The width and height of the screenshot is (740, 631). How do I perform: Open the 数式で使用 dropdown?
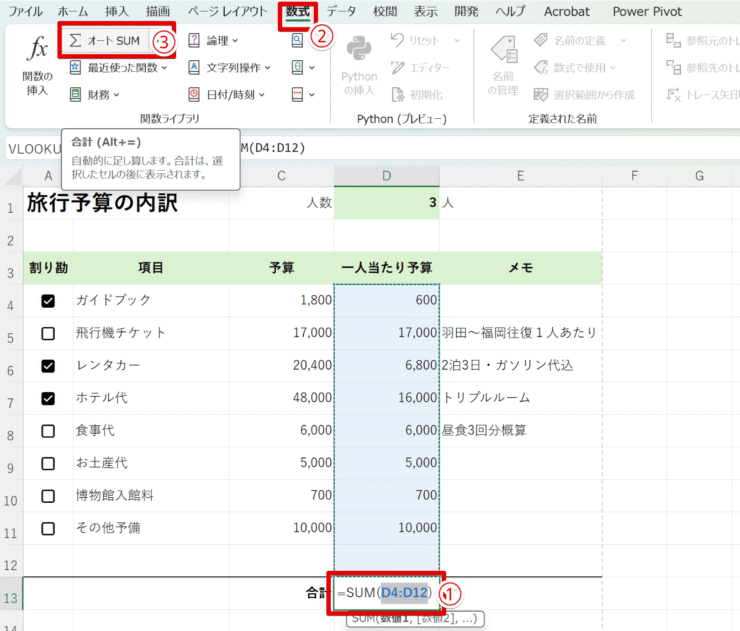(575, 68)
